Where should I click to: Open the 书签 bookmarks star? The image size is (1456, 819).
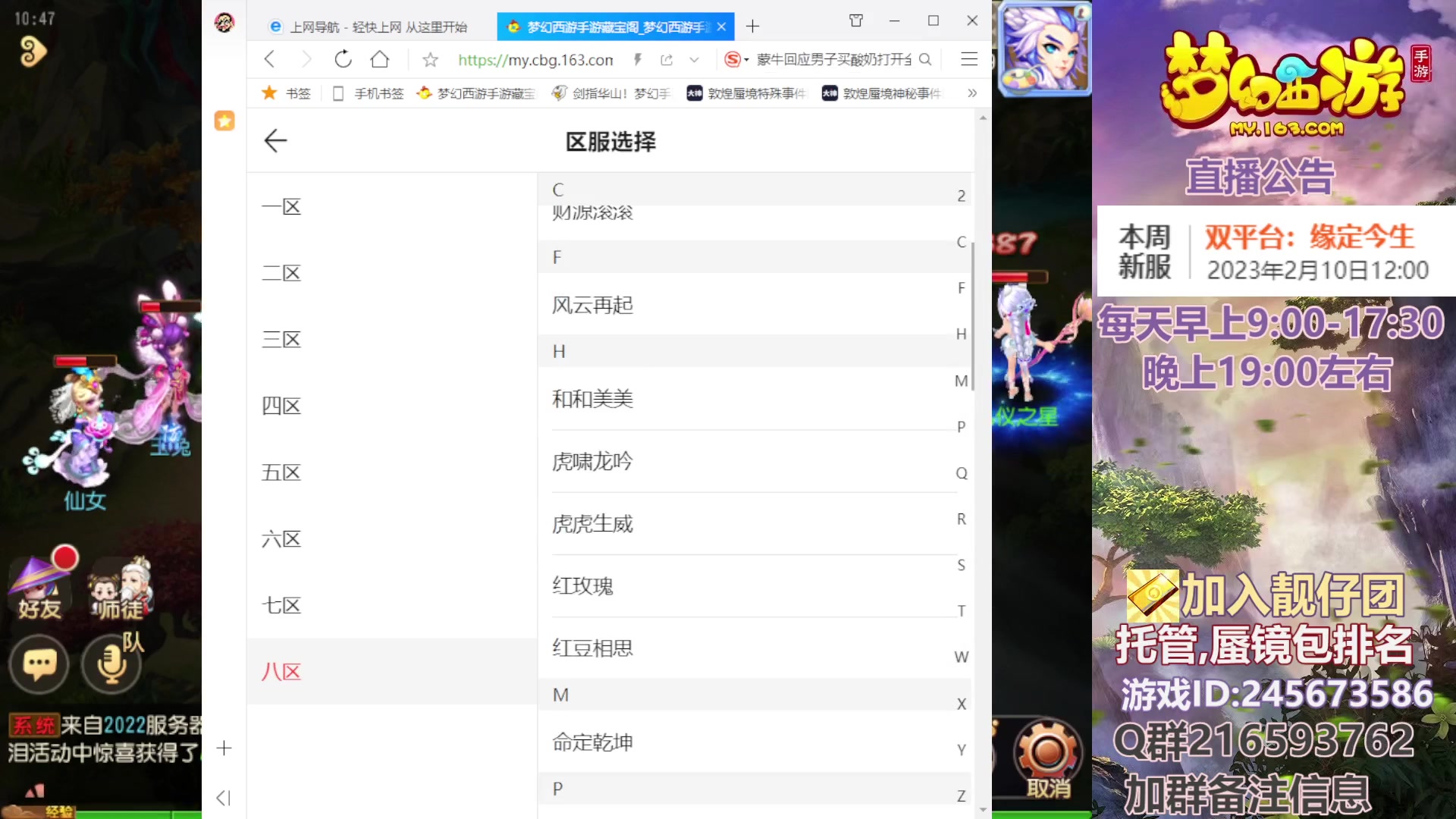click(286, 93)
